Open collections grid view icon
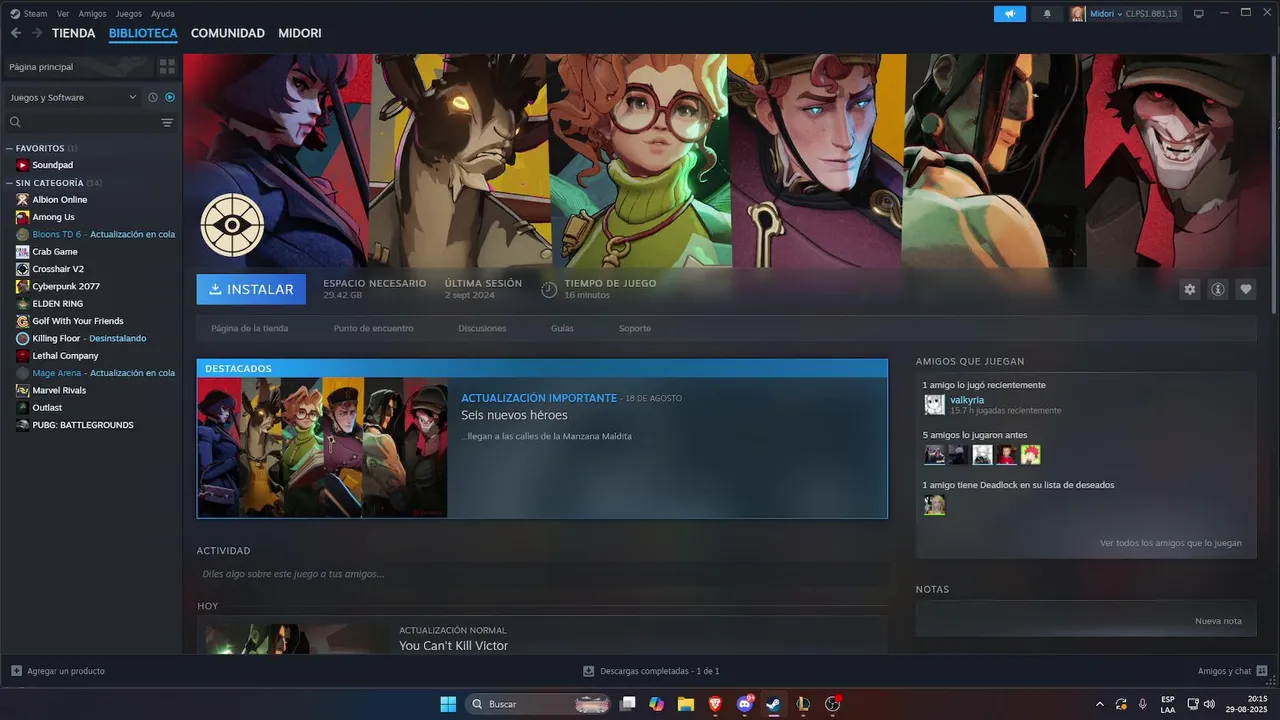This screenshot has width=1280, height=720. point(167,66)
